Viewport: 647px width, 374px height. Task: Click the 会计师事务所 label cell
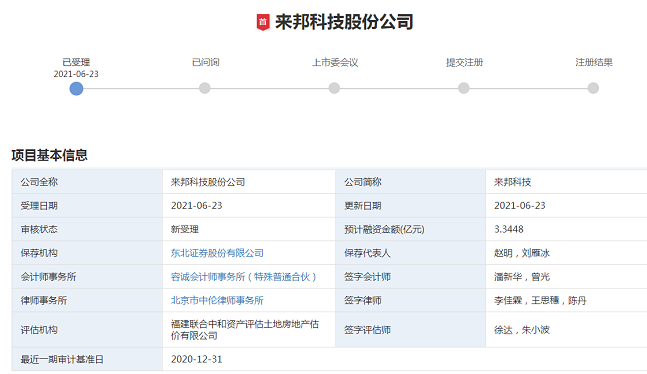click(x=87, y=277)
